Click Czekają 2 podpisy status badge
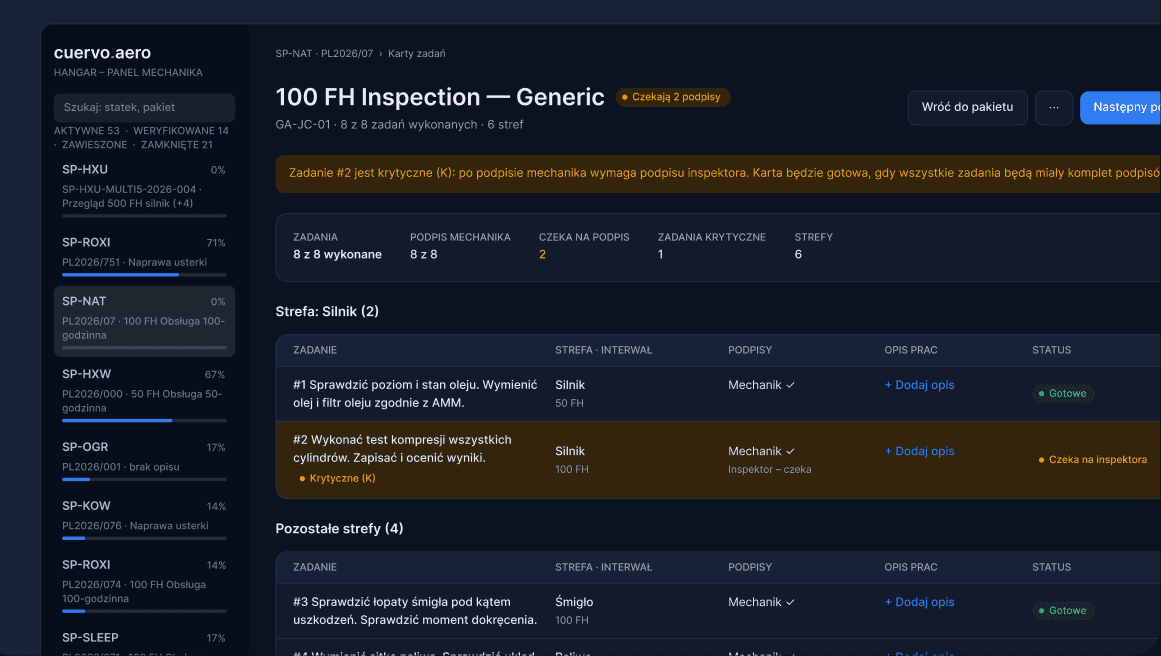This screenshot has width=1161, height=656. pyautogui.click(x=672, y=97)
